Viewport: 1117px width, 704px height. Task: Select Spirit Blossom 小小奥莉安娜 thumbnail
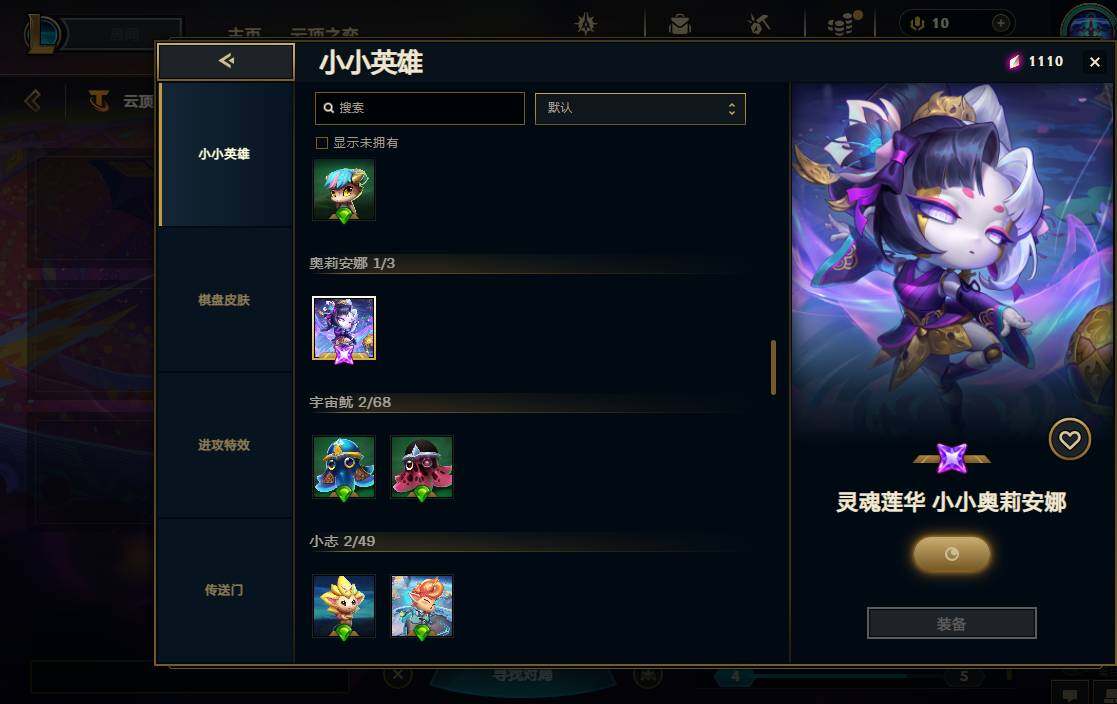point(344,328)
